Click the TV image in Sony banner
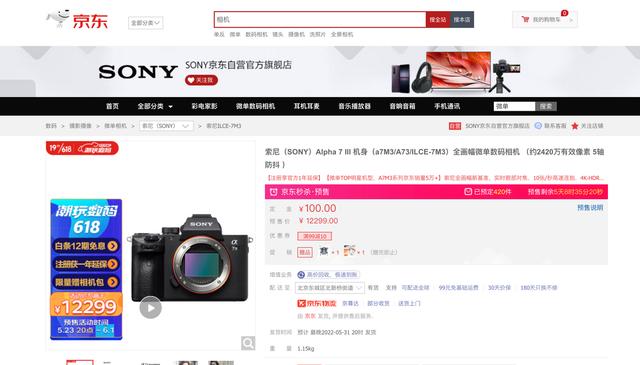 coord(459,70)
